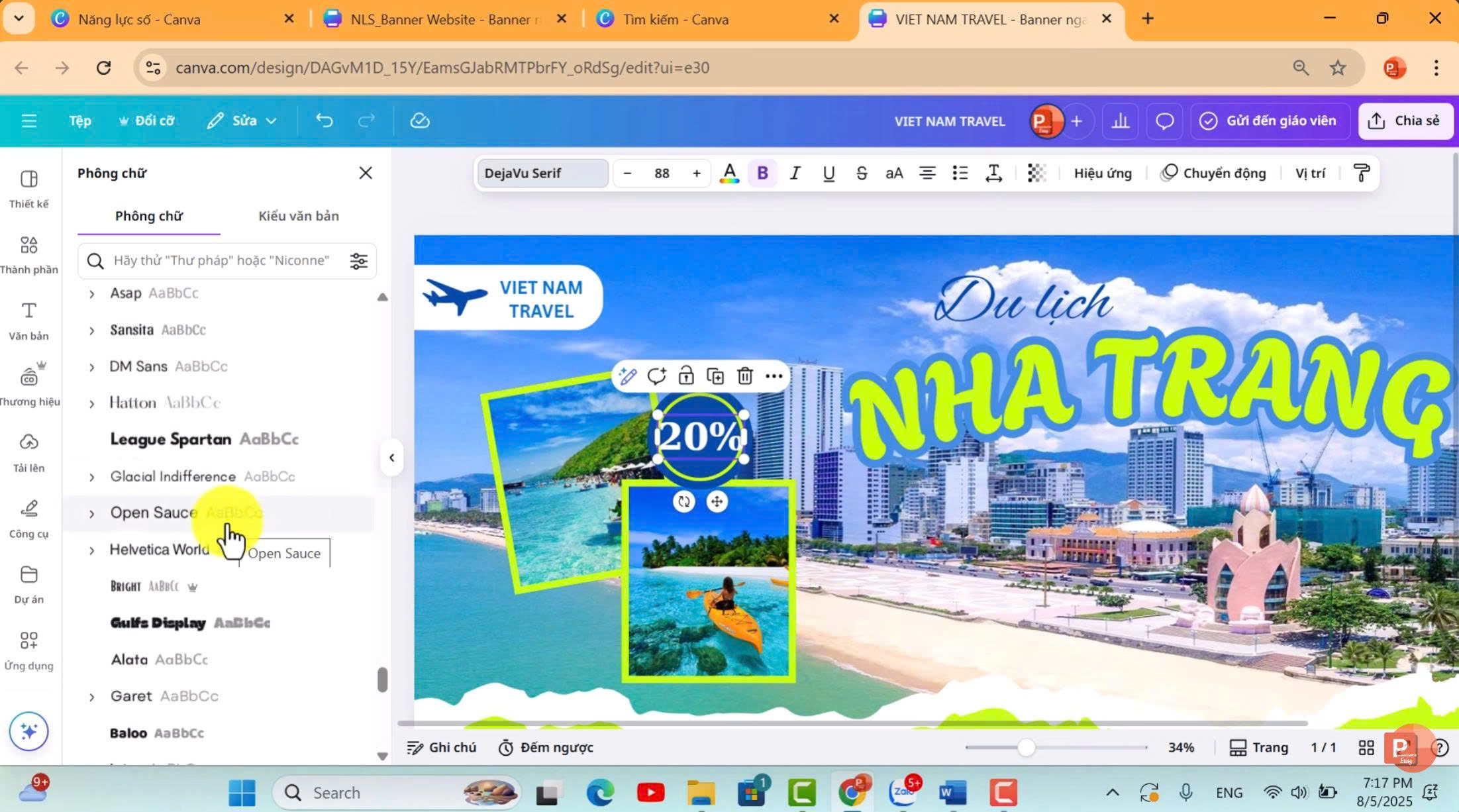Screen dimensions: 1459x812
Task: Click the copy style paint roller icon
Action: click(x=1361, y=174)
